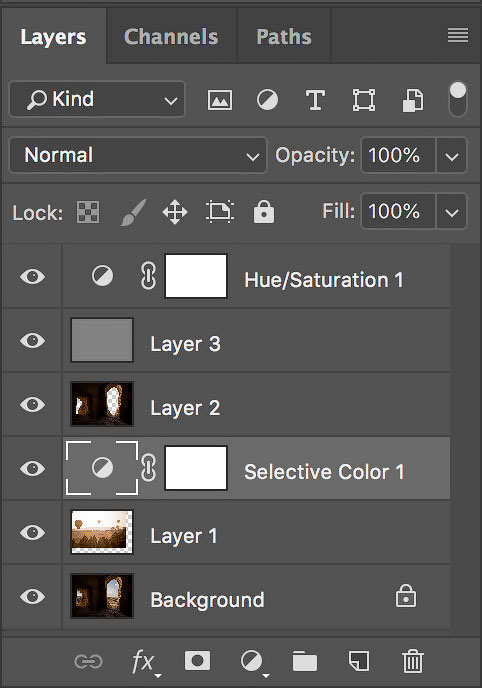Hide the Hue/Saturation 1 layer
Image resolution: width=482 pixels, height=688 pixels.
(x=32, y=277)
